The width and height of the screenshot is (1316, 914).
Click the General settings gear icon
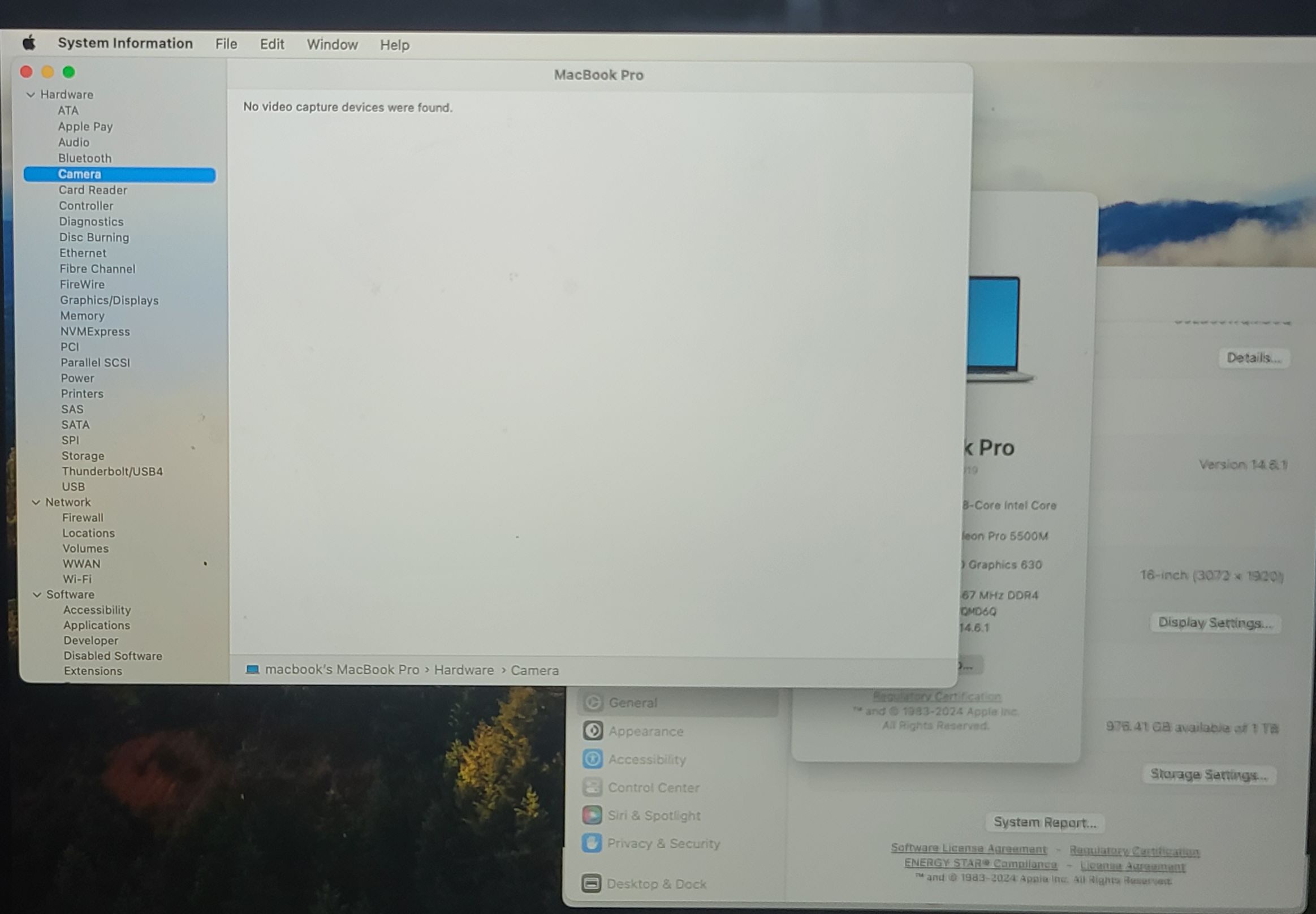(593, 702)
